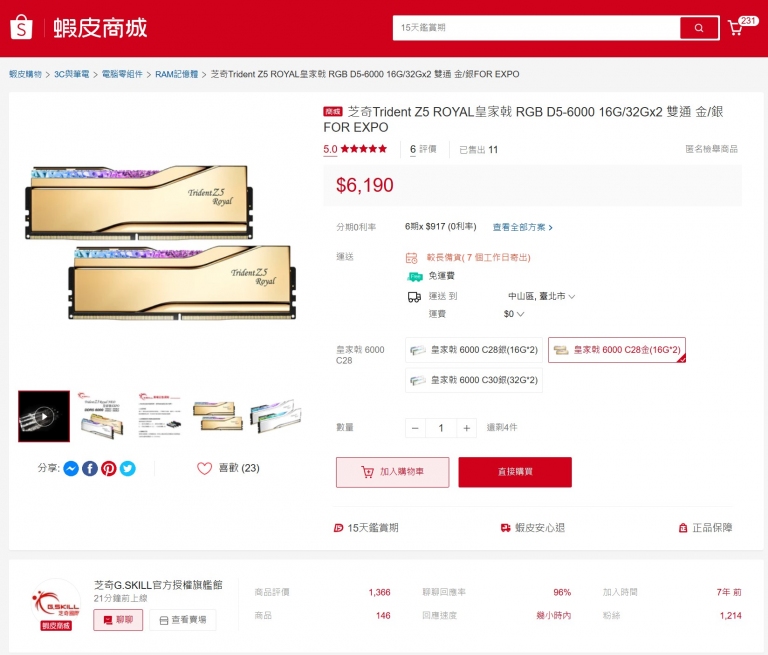768x655 pixels.
Task: Share product on Pinterest icon
Action: (x=109, y=469)
